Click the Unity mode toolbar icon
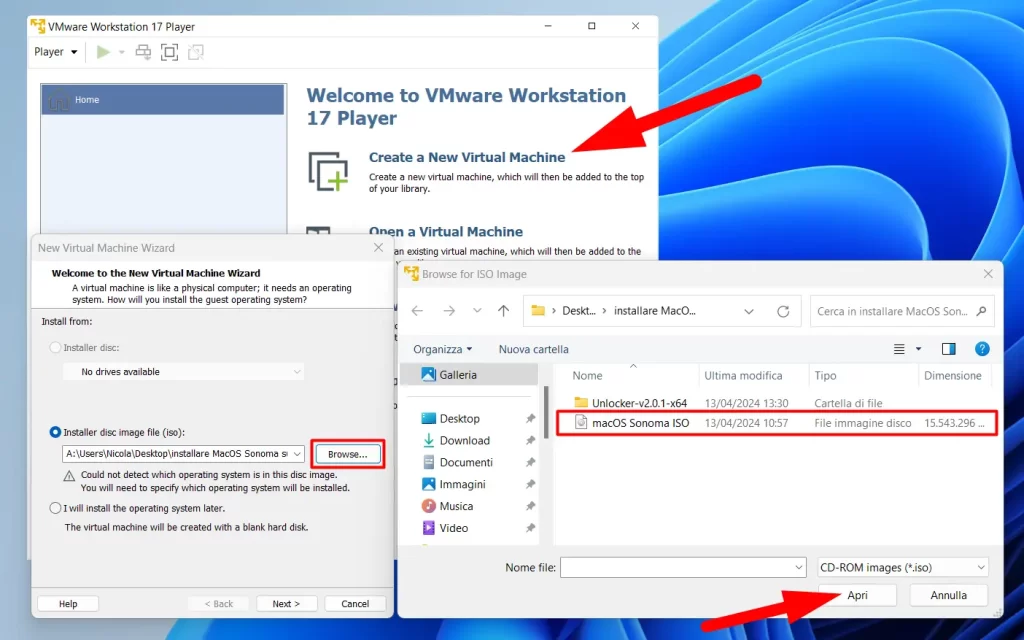The height and width of the screenshot is (640, 1024). [196, 52]
